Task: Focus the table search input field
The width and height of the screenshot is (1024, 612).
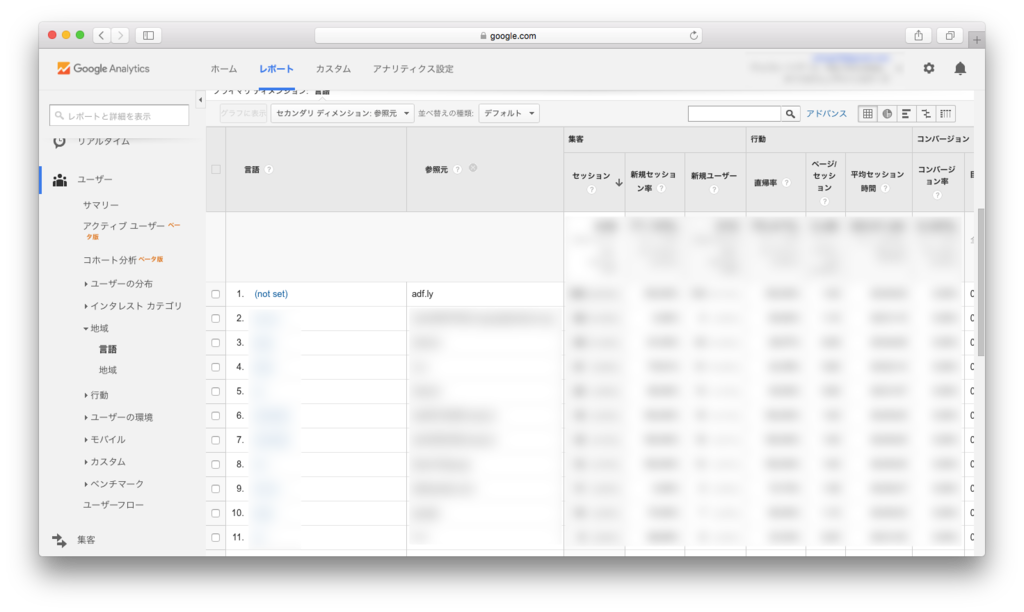Action: [734, 114]
